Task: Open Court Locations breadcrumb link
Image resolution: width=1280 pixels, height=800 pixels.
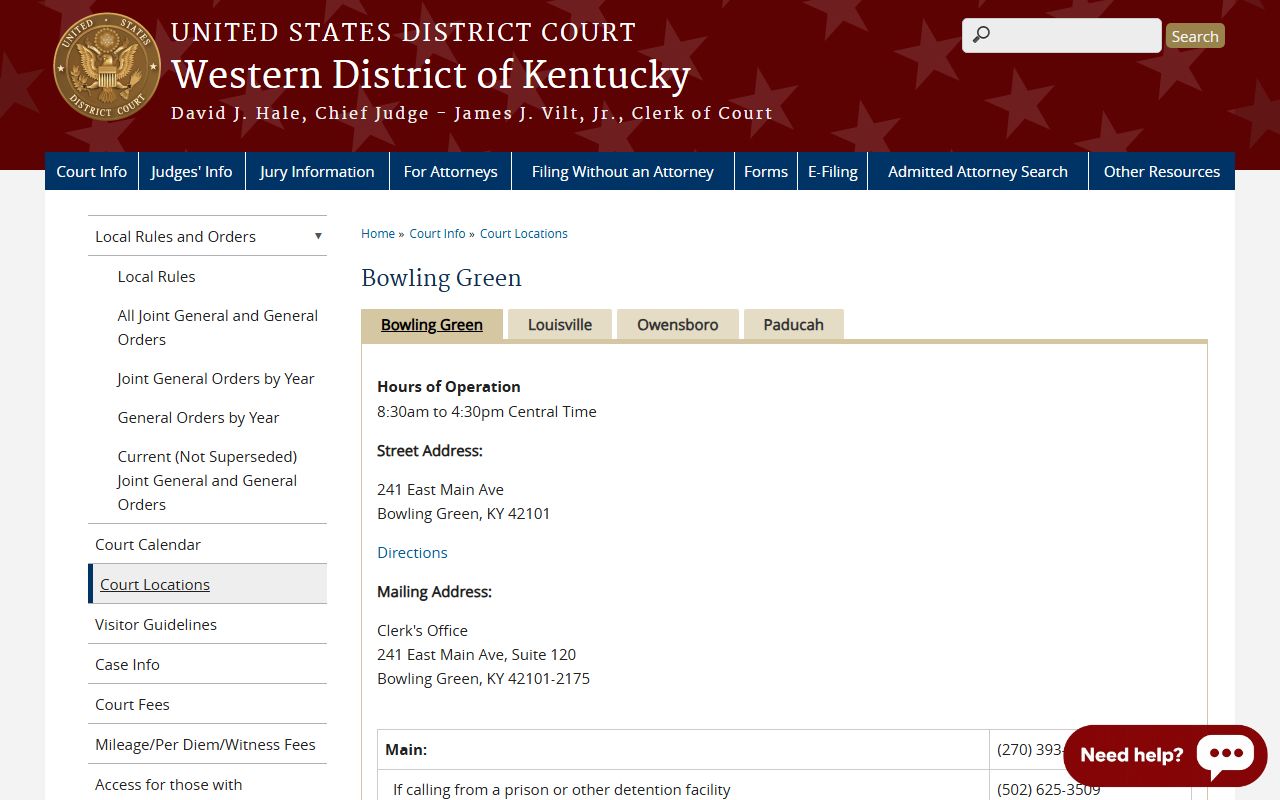Action: [524, 233]
